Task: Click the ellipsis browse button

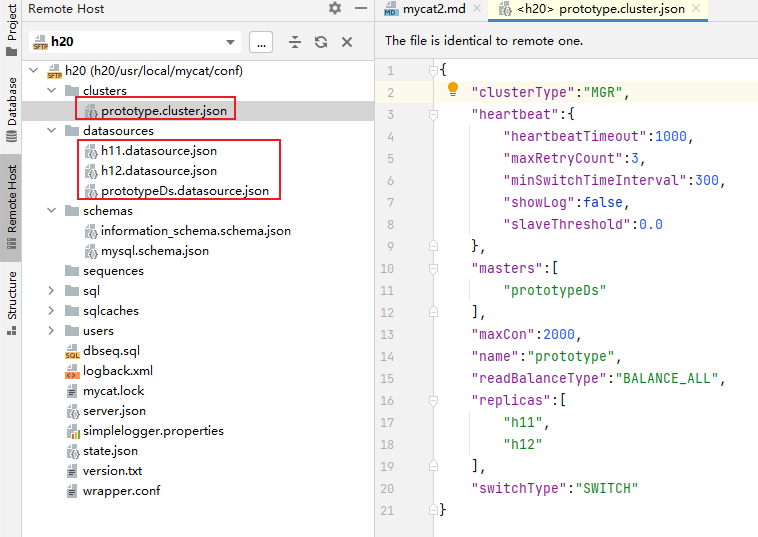Action: [261, 42]
